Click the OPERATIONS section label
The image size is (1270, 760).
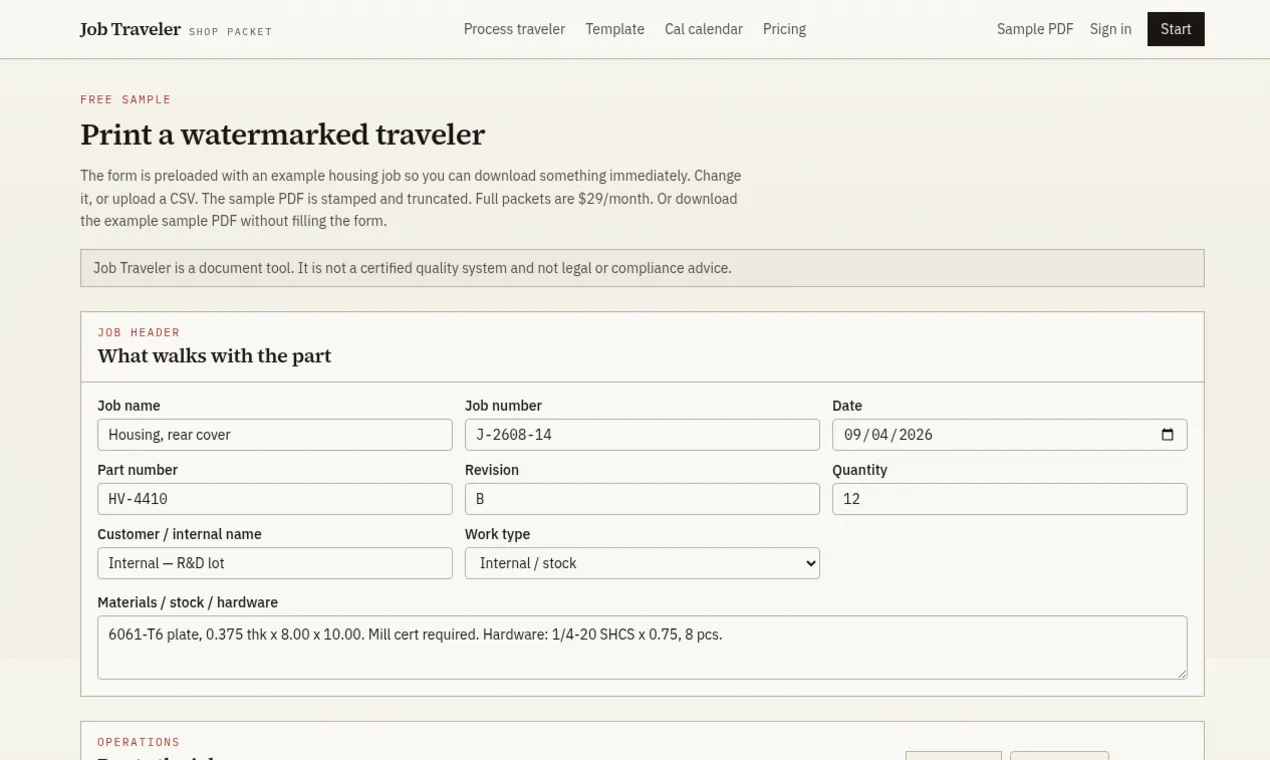click(139, 742)
